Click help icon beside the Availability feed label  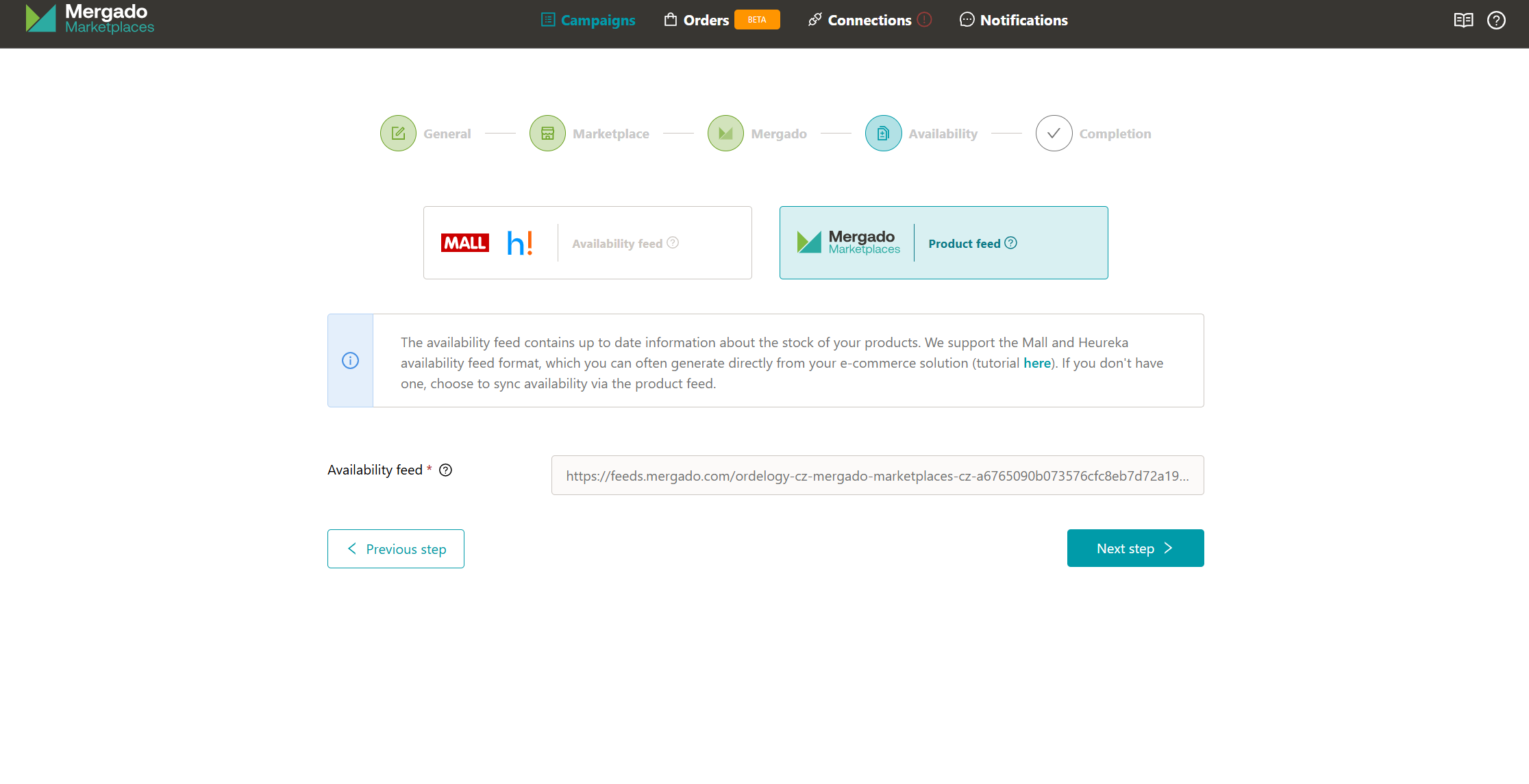(445, 470)
